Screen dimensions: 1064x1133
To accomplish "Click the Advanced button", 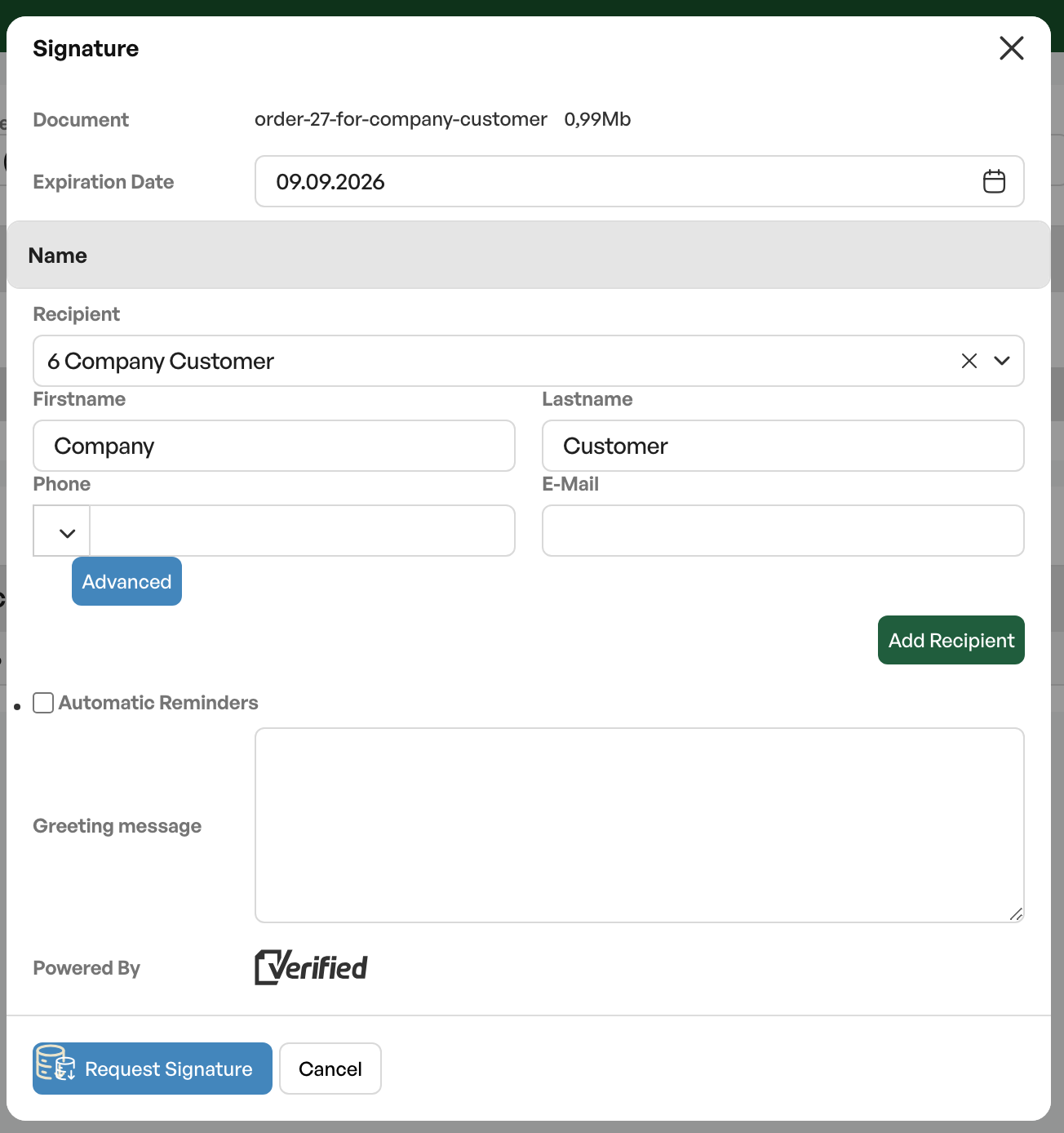I will [126, 581].
